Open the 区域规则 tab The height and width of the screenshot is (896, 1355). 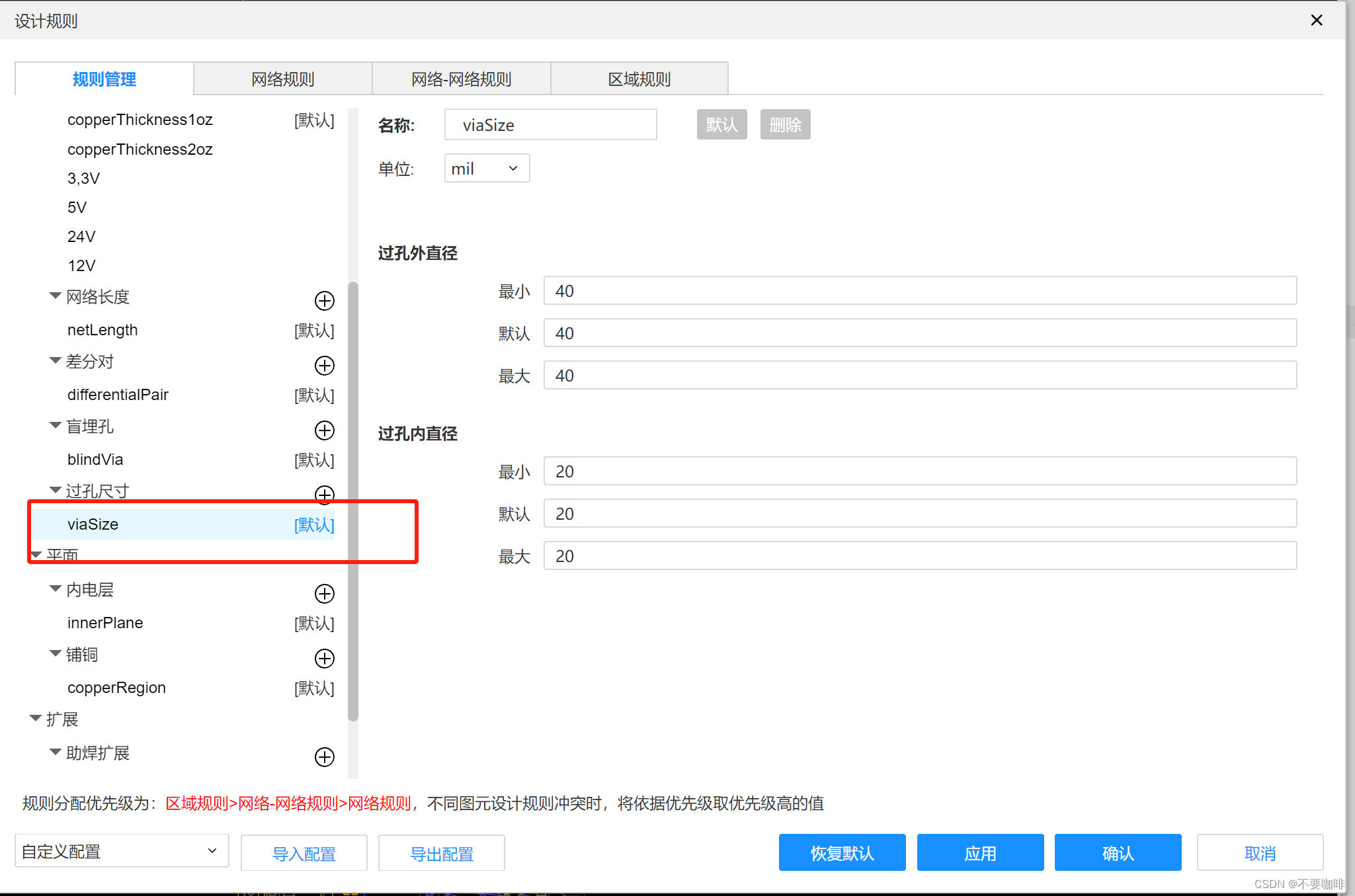[x=639, y=79]
